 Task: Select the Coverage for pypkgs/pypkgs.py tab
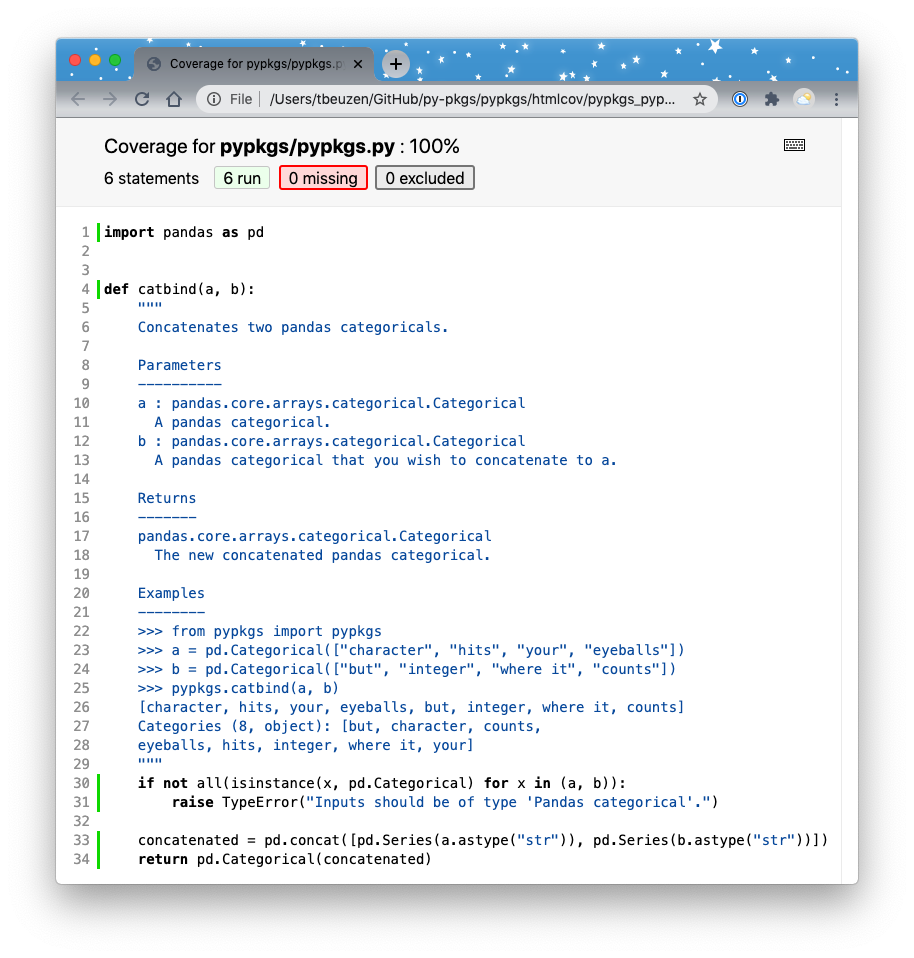pos(255,64)
